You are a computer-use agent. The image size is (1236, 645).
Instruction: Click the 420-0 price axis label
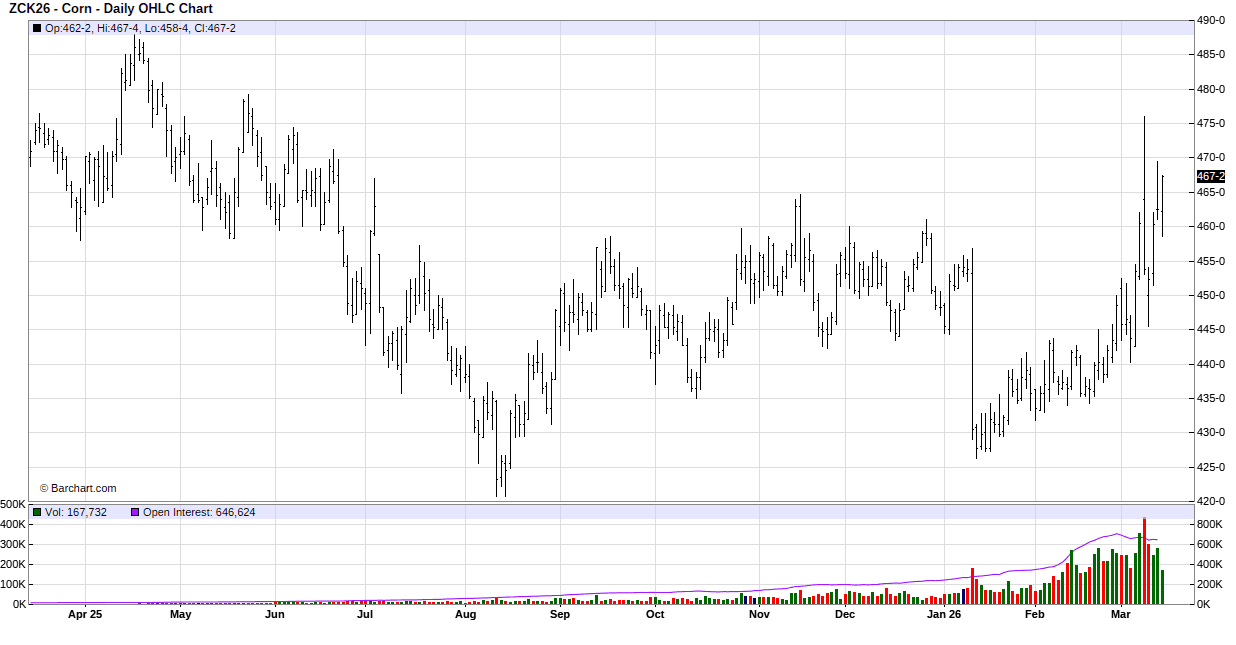pyautogui.click(x=1211, y=501)
